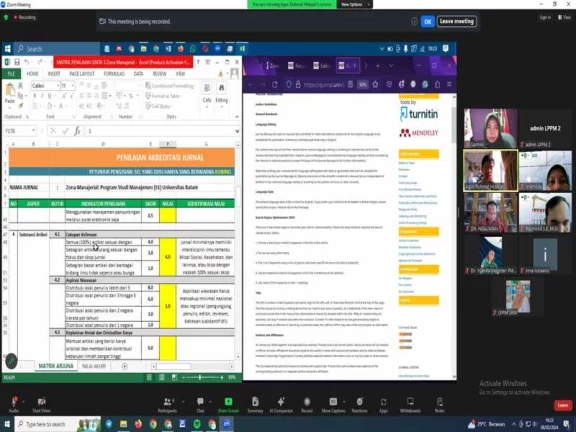Click the Mendeley logo on the web page
The image size is (576, 432).
[x=419, y=133]
